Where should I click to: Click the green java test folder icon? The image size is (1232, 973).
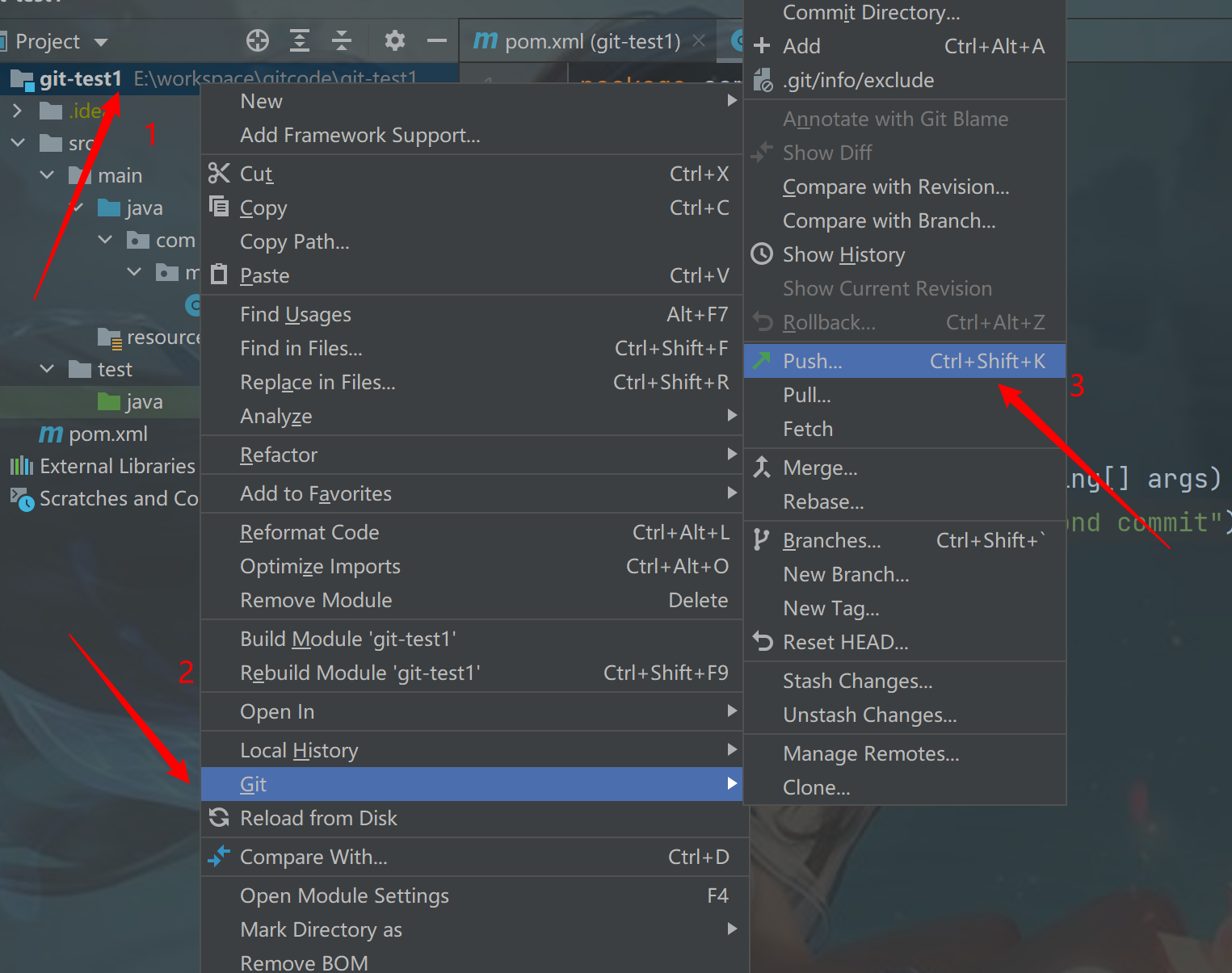coord(109,401)
